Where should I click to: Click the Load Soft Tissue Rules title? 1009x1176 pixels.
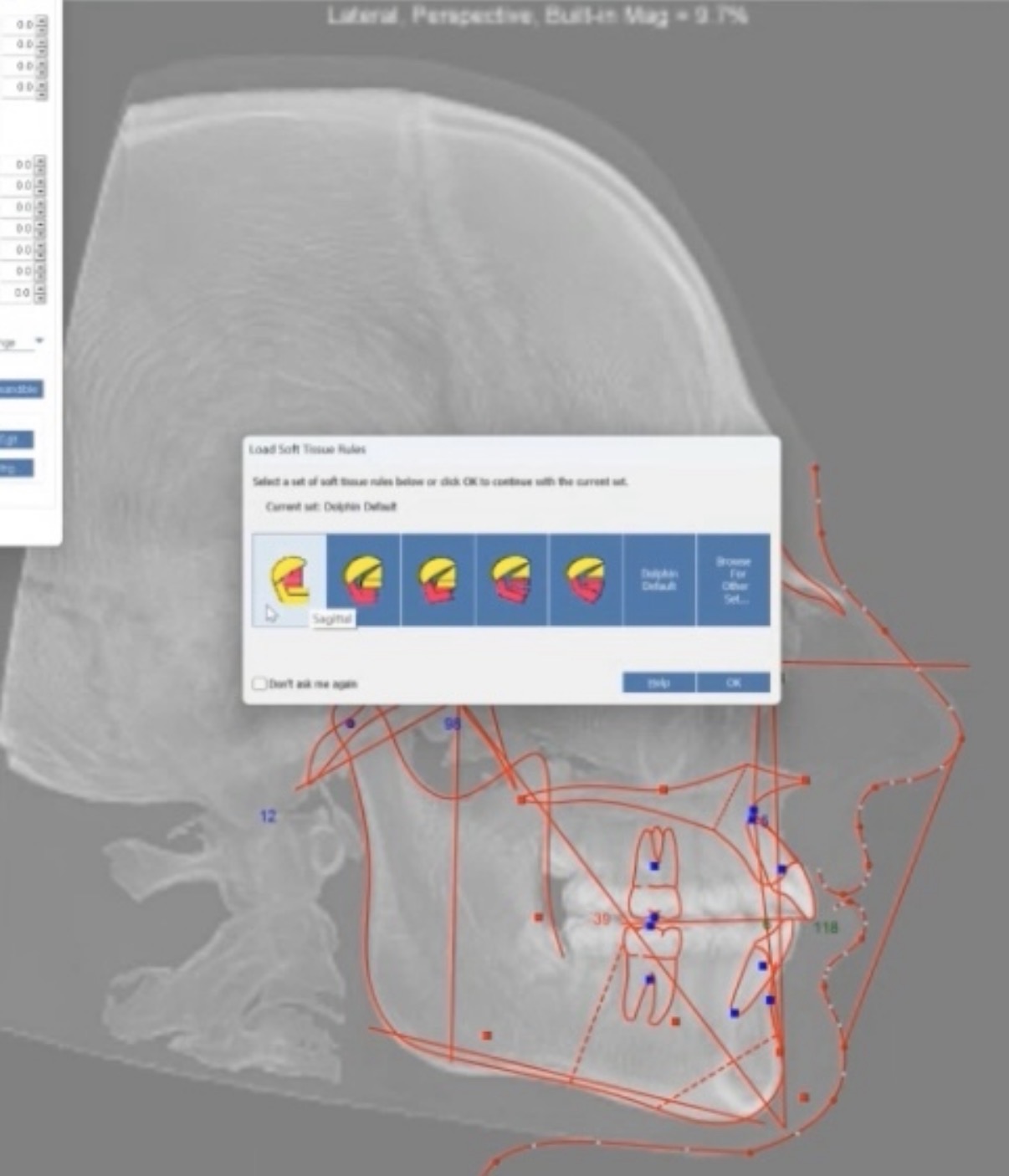tap(307, 449)
